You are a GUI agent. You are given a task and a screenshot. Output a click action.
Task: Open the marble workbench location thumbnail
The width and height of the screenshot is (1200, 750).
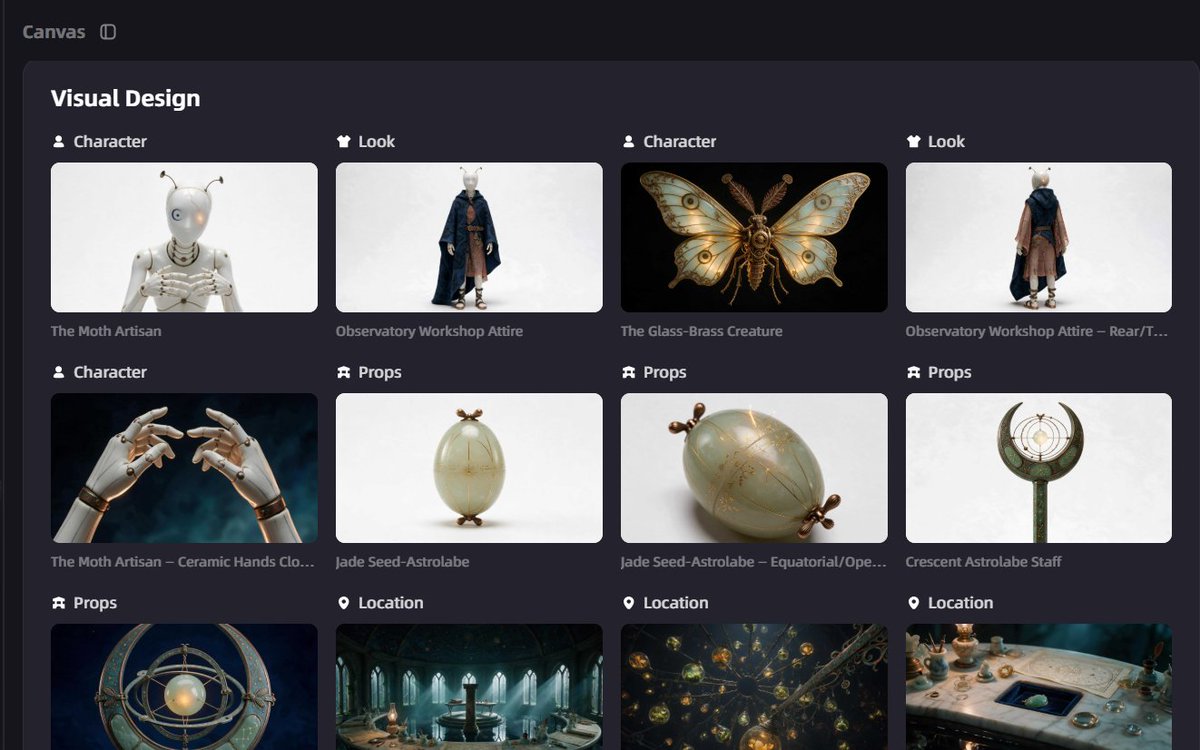(1039, 687)
